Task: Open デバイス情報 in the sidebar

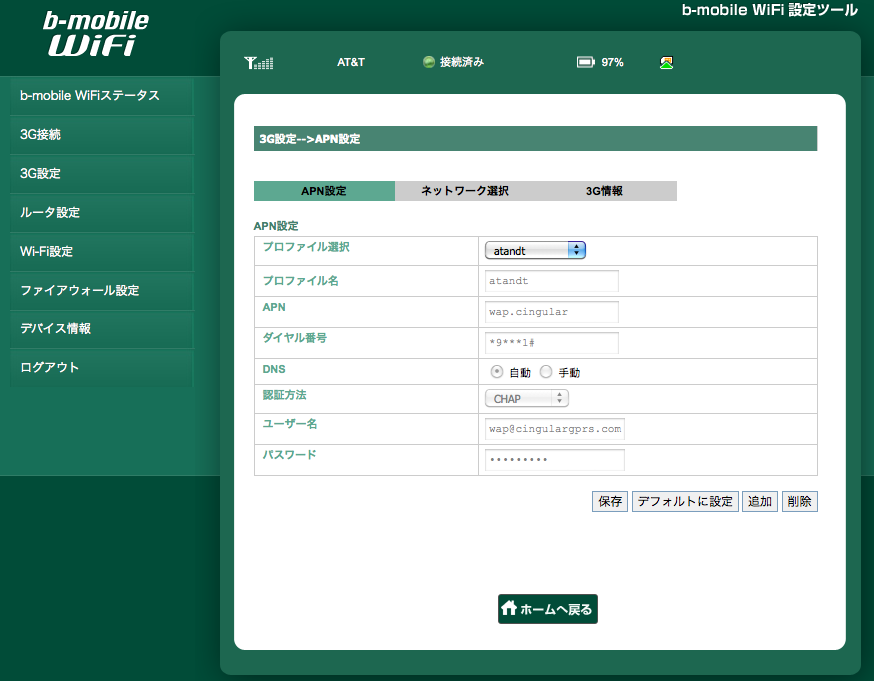Action: click(x=102, y=329)
